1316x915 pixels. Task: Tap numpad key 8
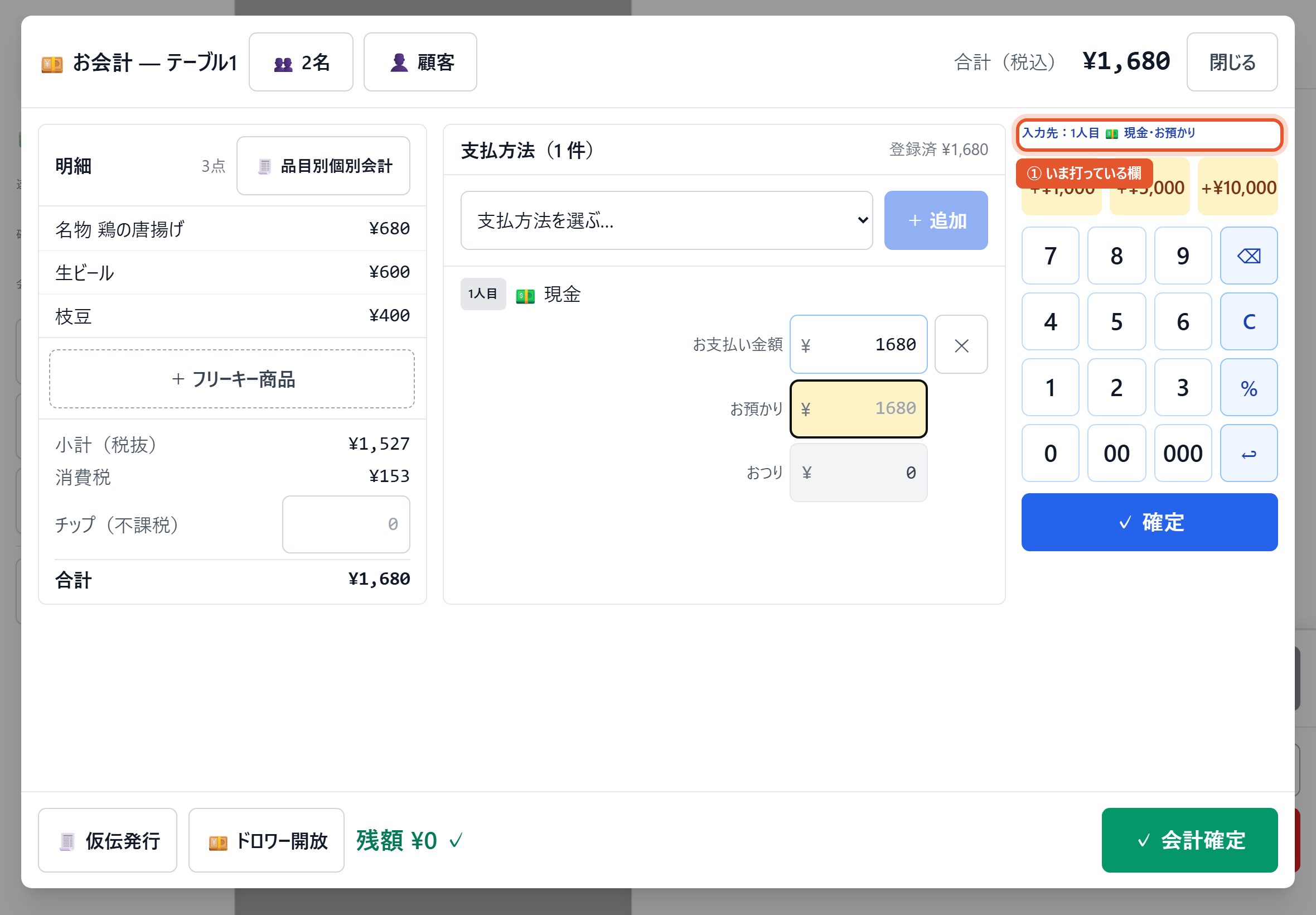tap(1116, 256)
